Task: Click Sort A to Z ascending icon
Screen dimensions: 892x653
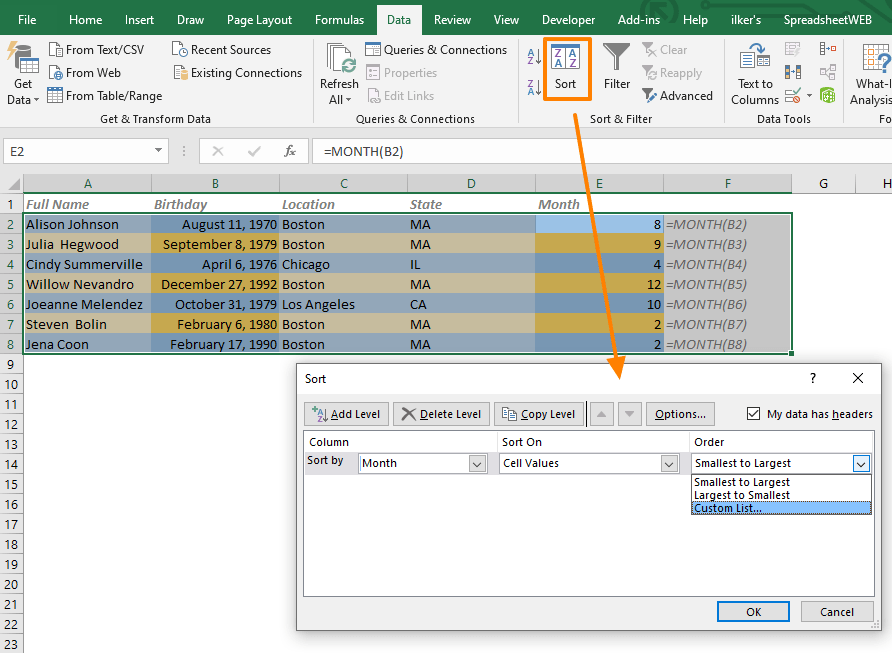Action: (x=534, y=54)
